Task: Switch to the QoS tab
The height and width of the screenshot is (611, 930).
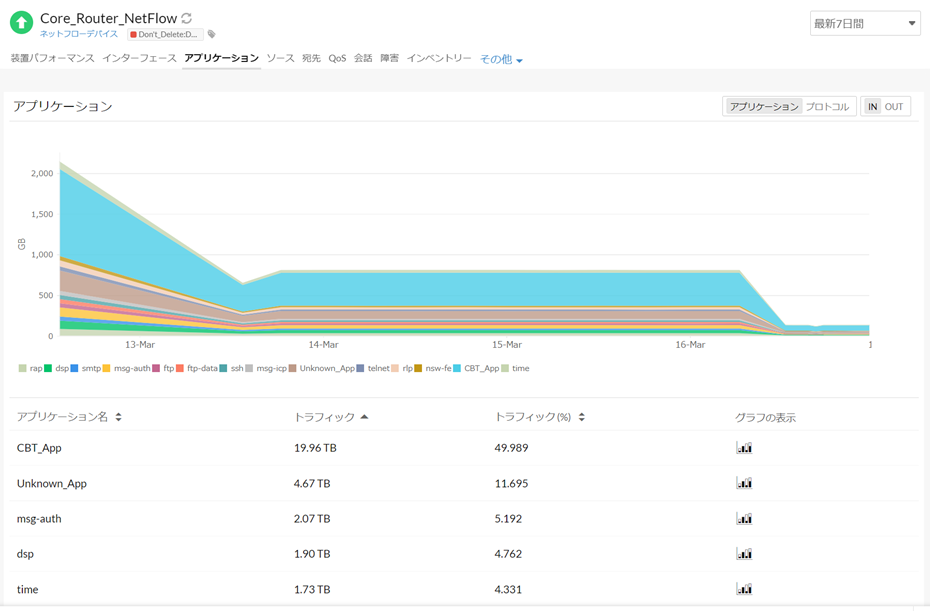Action: 337,59
